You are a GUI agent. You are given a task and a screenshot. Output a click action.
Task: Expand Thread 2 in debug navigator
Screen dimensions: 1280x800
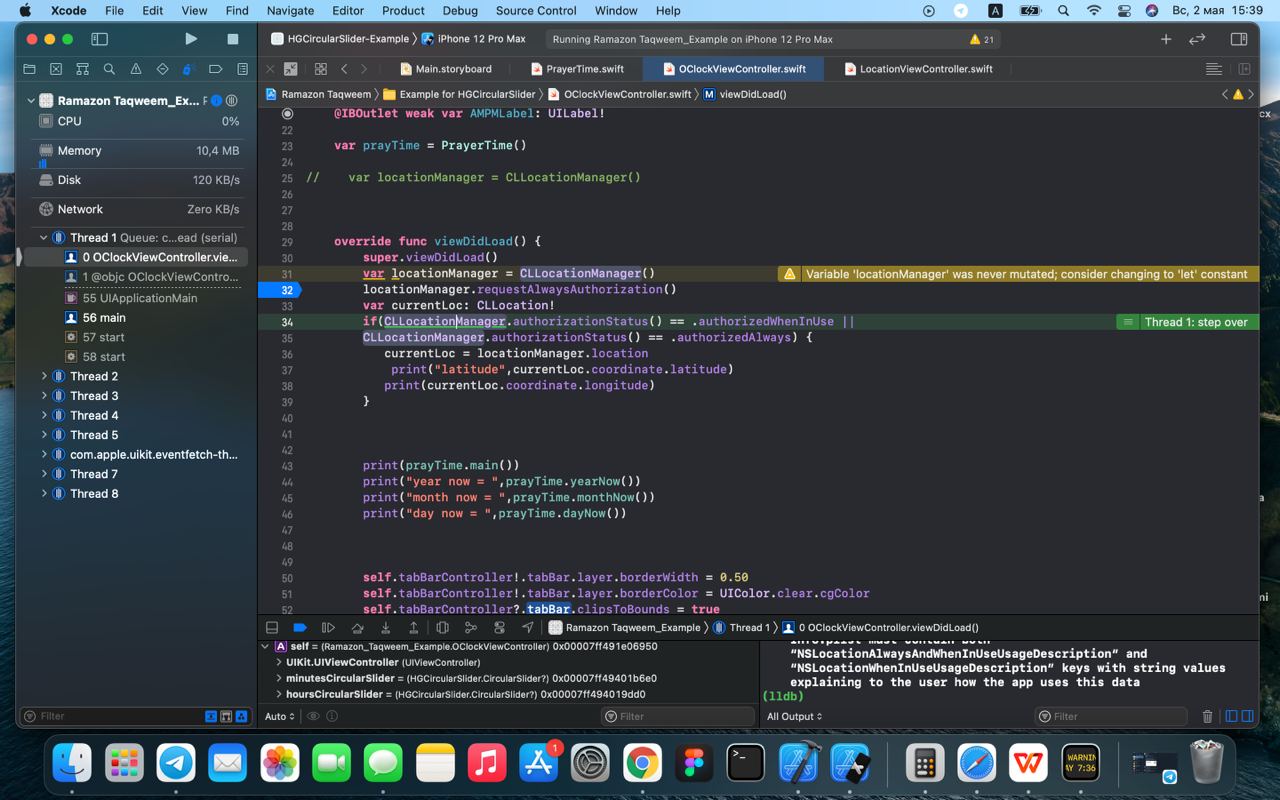(x=44, y=376)
